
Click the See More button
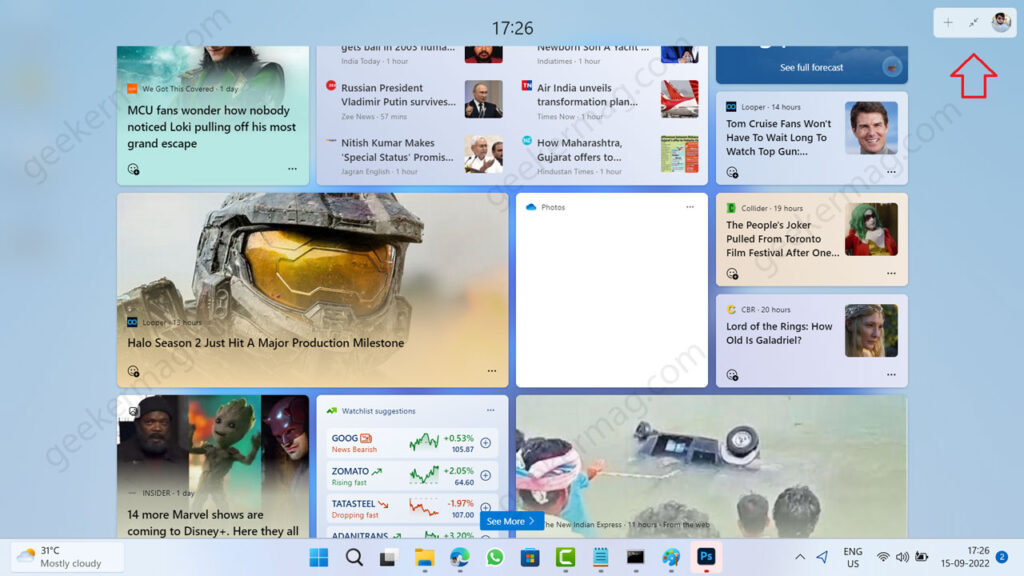(511, 521)
